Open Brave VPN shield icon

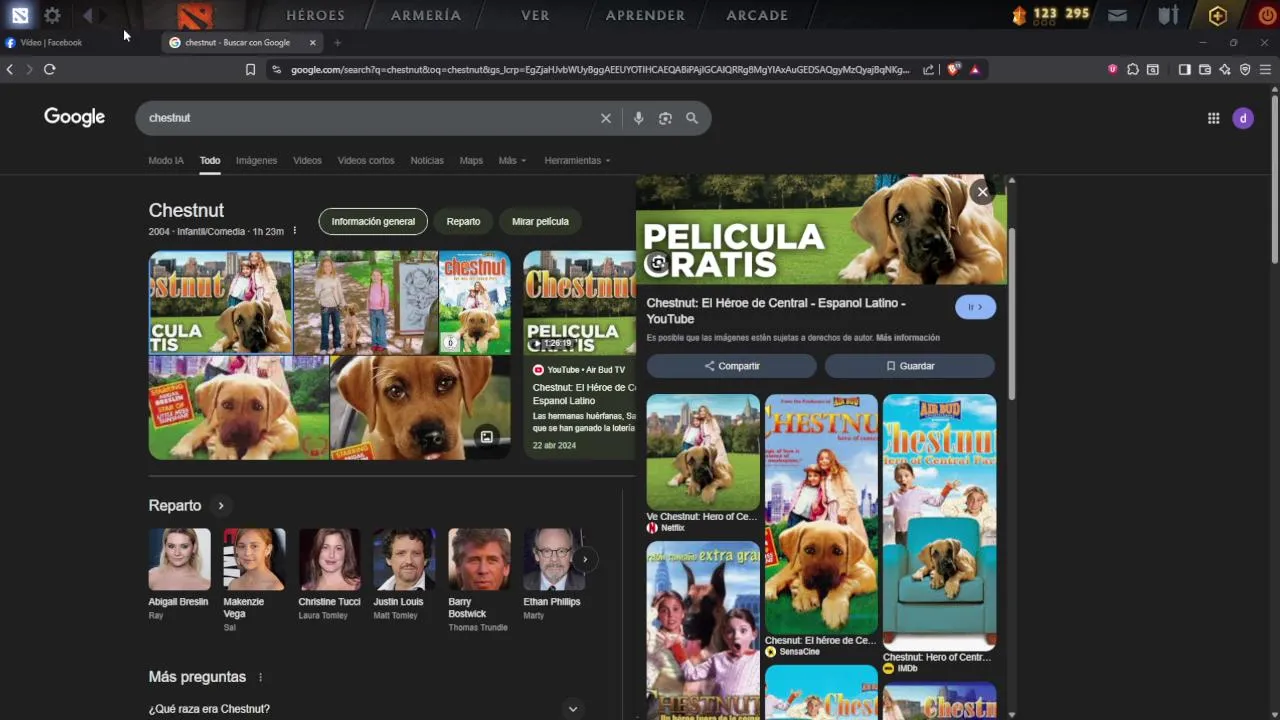[x=1245, y=69]
